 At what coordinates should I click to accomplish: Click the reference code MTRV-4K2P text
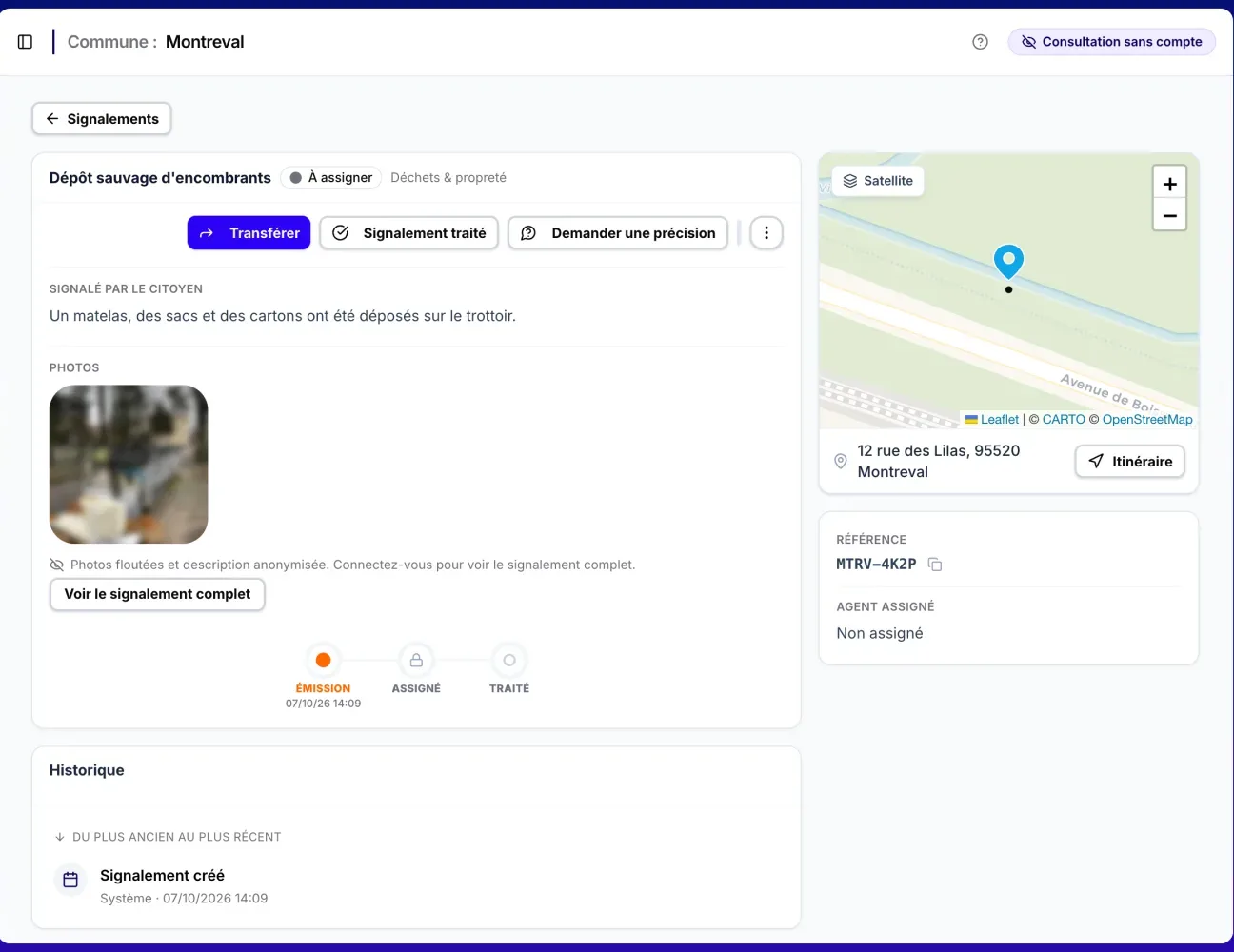[876, 565]
